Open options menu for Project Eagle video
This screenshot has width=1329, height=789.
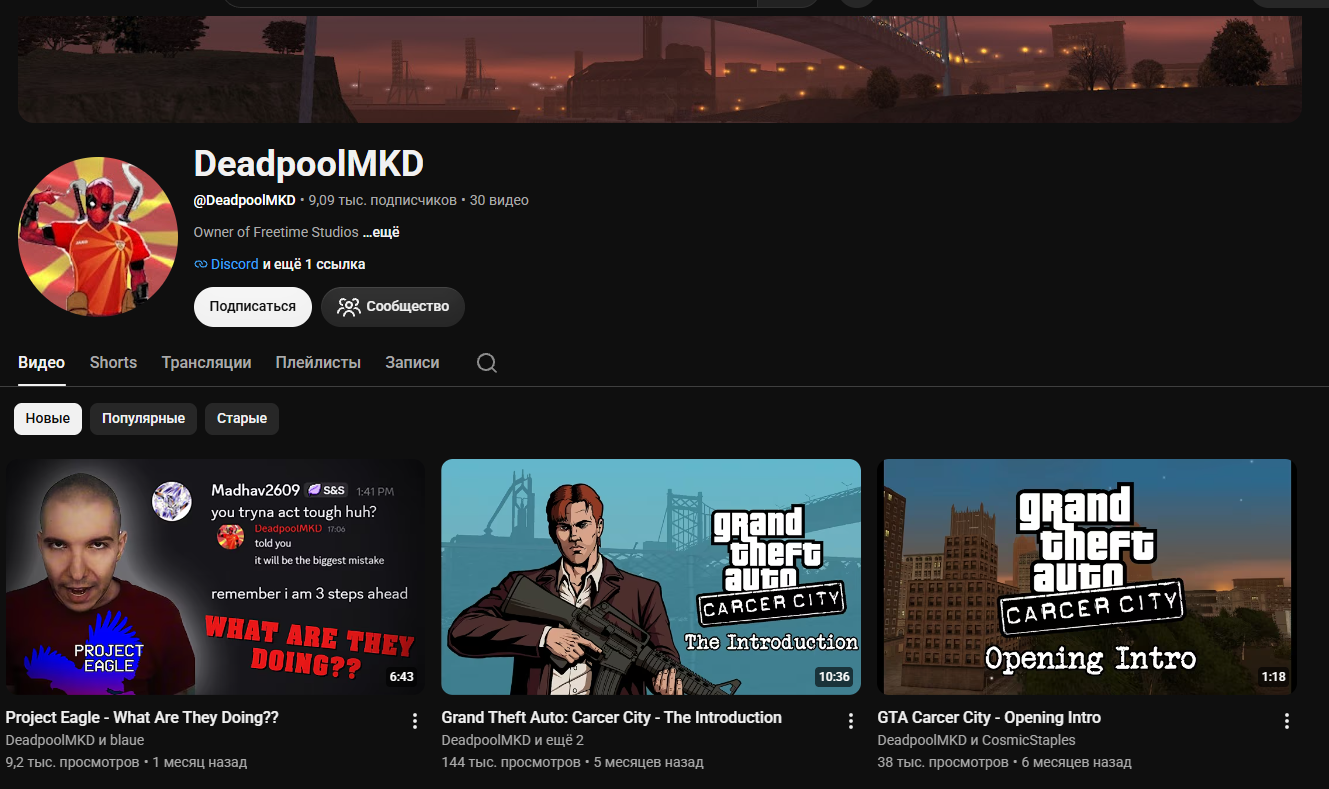pos(415,721)
